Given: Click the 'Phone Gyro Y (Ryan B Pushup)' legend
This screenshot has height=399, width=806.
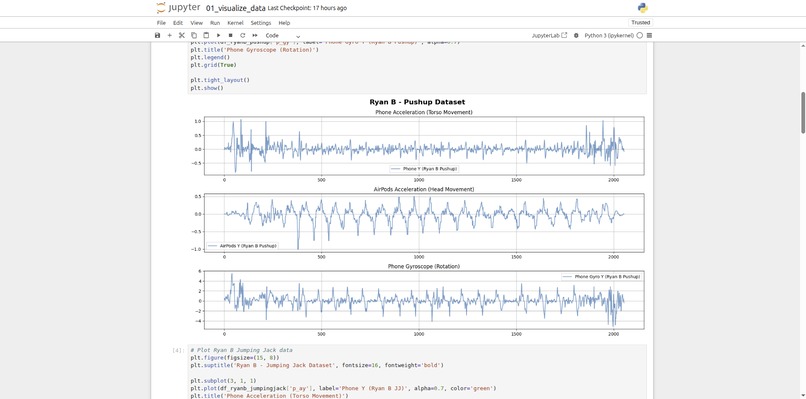Looking at the screenshot, I should pos(601,277).
